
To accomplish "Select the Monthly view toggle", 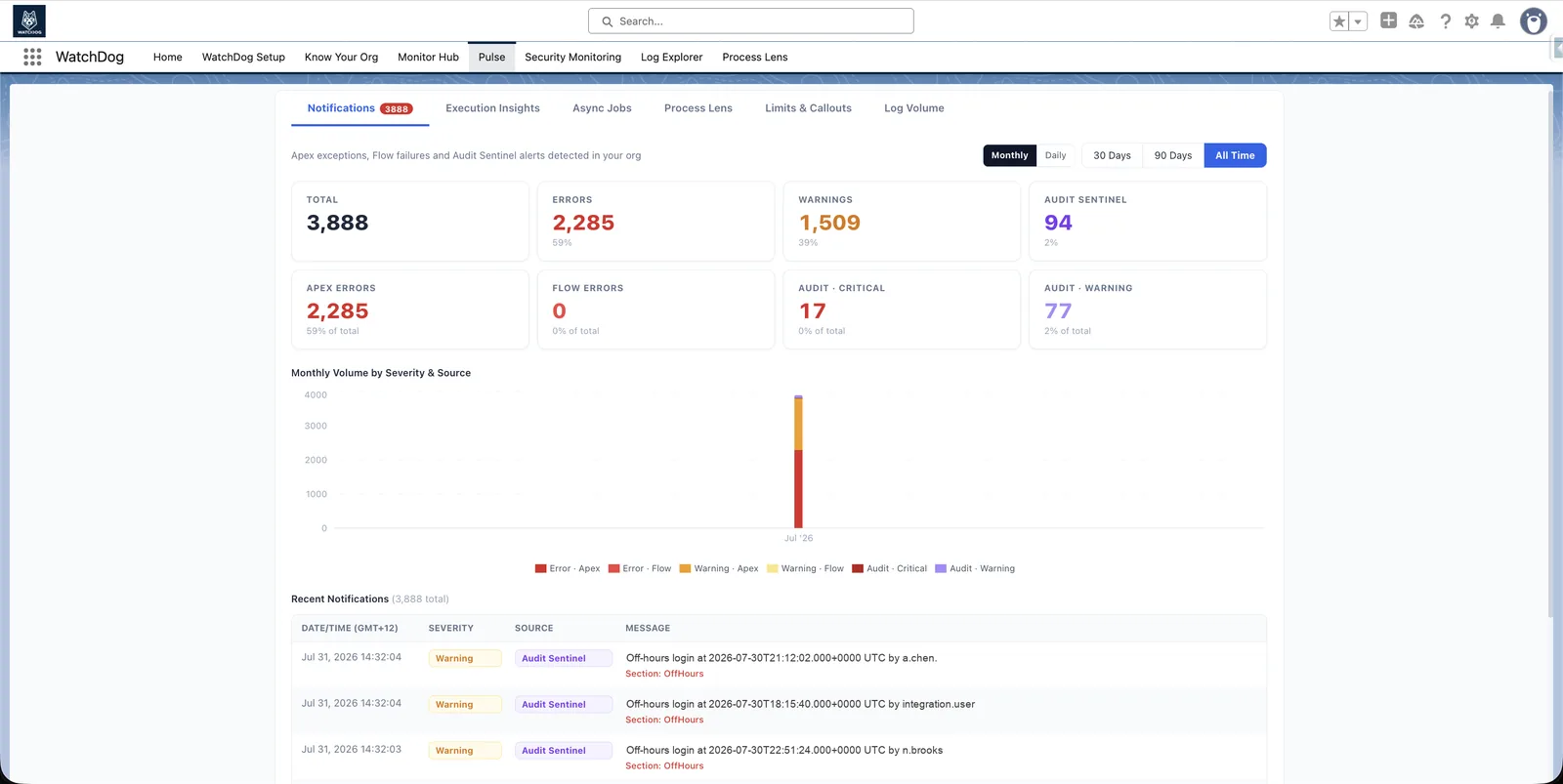I will coord(1009,155).
